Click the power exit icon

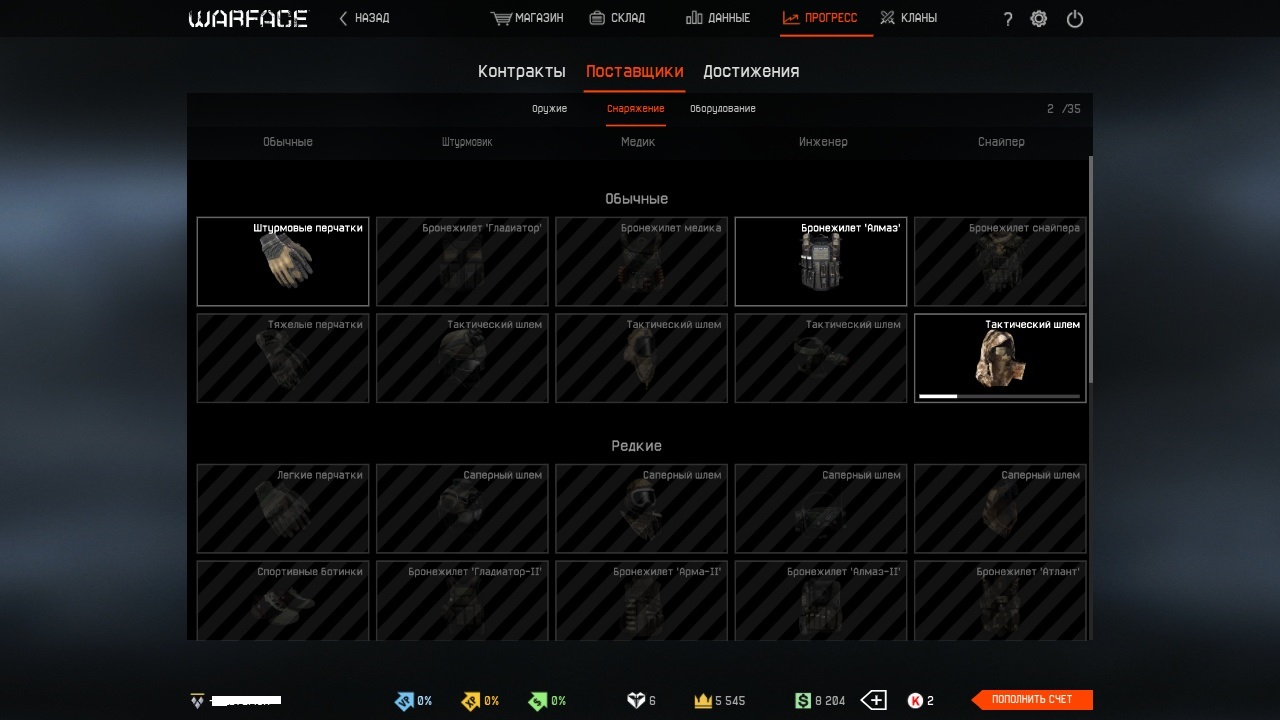tap(1075, 19)
